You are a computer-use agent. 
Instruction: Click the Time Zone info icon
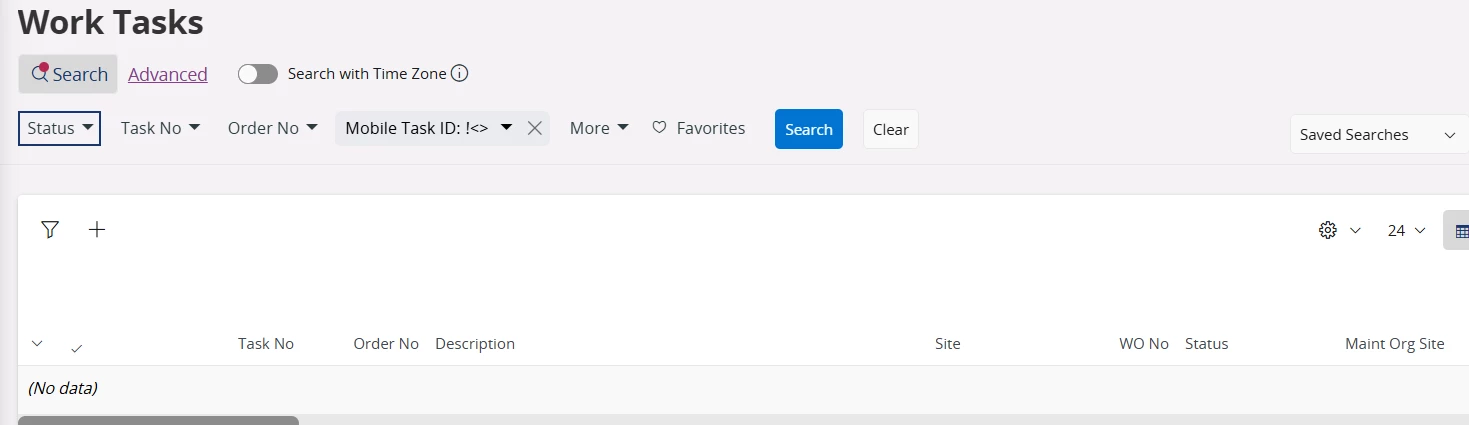click(460, 74)
